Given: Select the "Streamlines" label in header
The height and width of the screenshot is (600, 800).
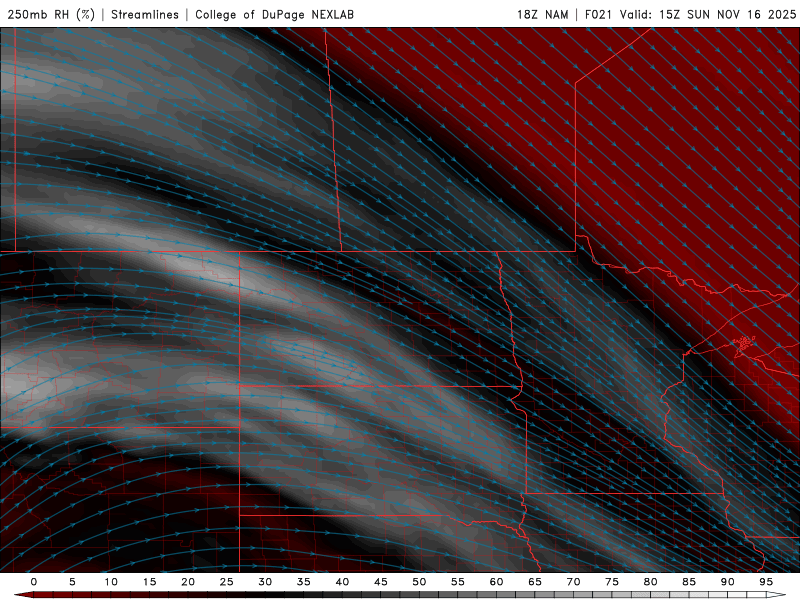Looking at the screenshot, I should coord(145,14).
